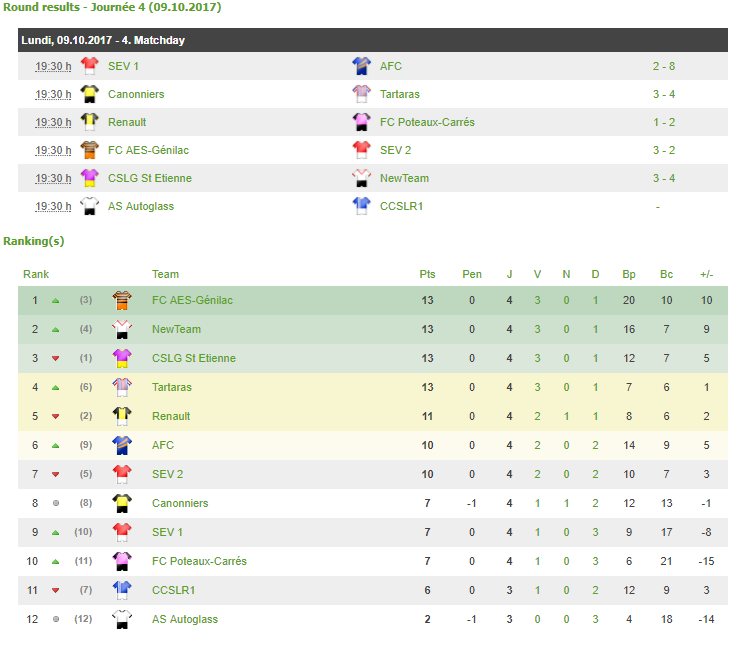Open AS Autoglass link in match list
This screenshot has height=652, width=737.
point(141,206)
